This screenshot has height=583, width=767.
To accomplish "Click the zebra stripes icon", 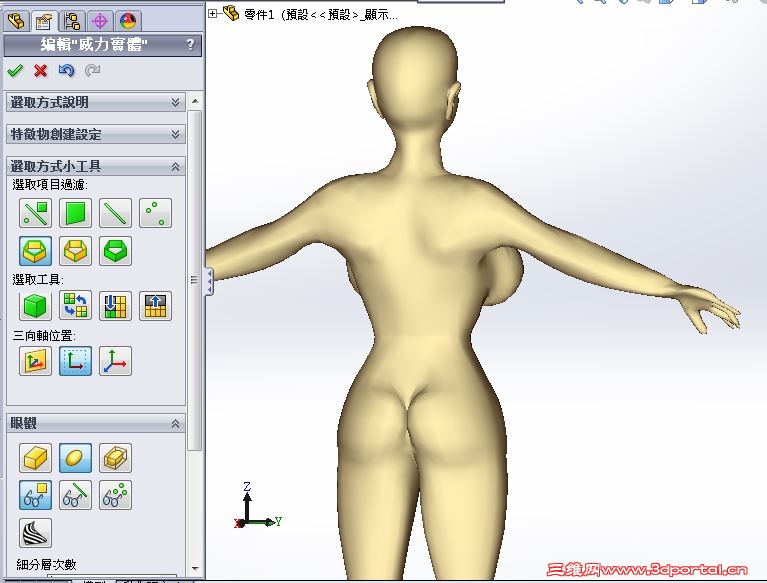I will pyautogui.click(x=35, y=533).
